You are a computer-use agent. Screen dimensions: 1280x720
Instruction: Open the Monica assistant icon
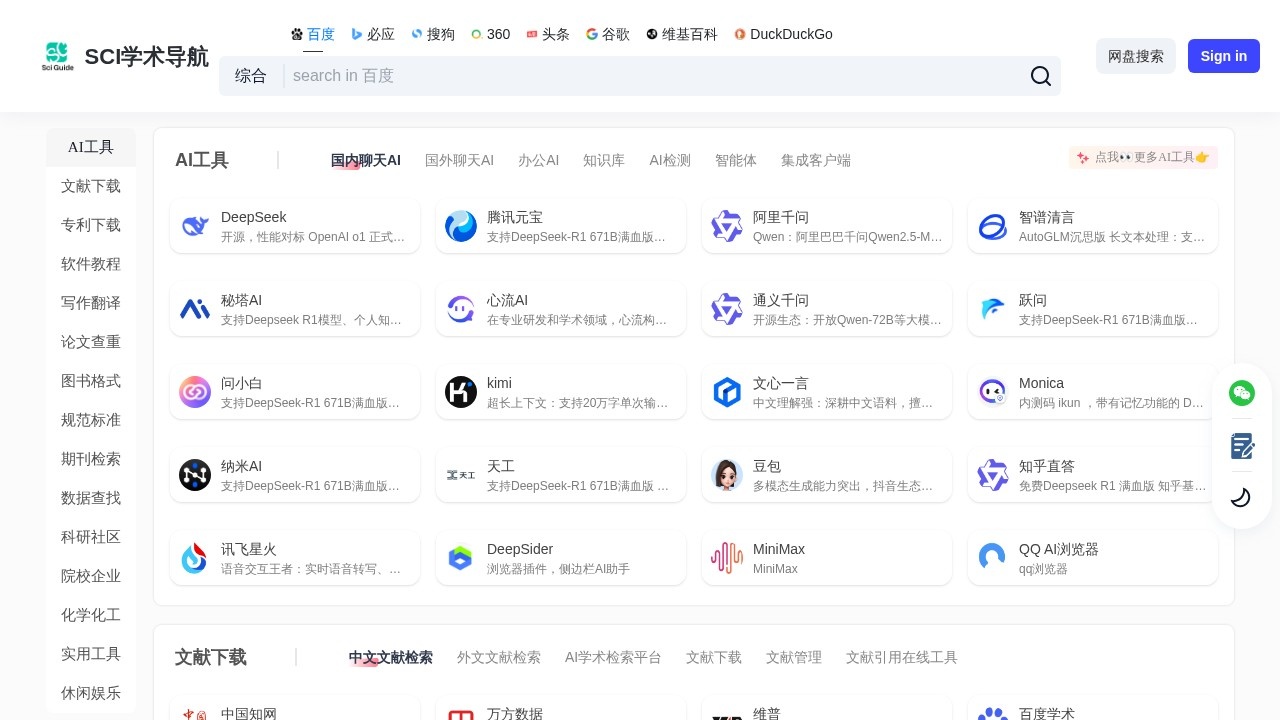pos(993,392)
